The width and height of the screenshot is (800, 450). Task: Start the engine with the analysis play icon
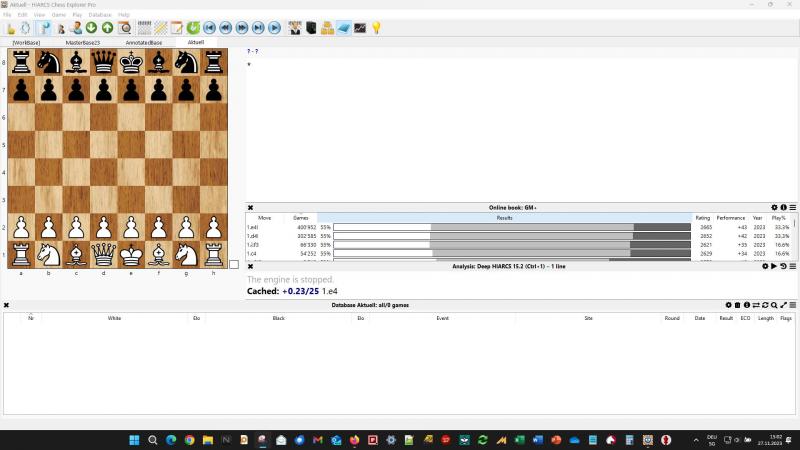774,266
